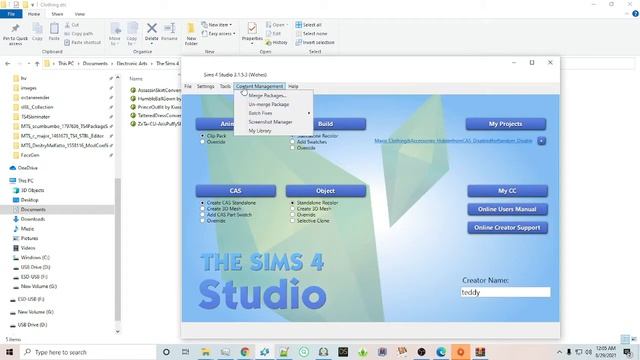Select Create CAS Standalone radio
The height and width of the screenshot is (360, 640).
202,202
